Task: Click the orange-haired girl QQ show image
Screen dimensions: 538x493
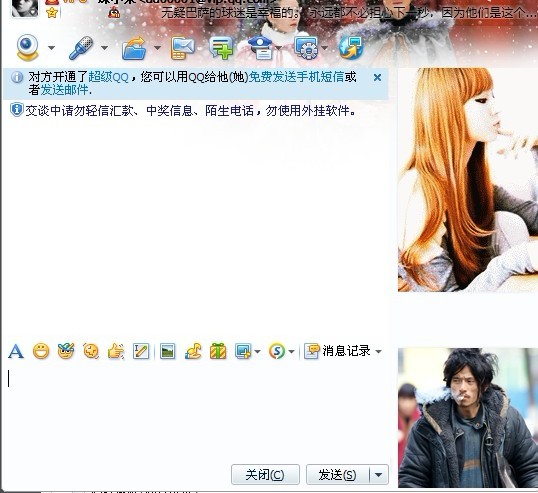Action: [468, 180]
